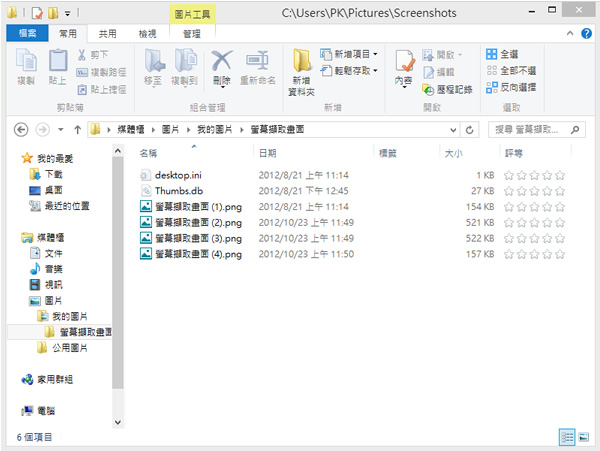Screen dimensions: 600x451
Task: Switch to the 檢視 (View) tab
Action: [x=147, y=34]
